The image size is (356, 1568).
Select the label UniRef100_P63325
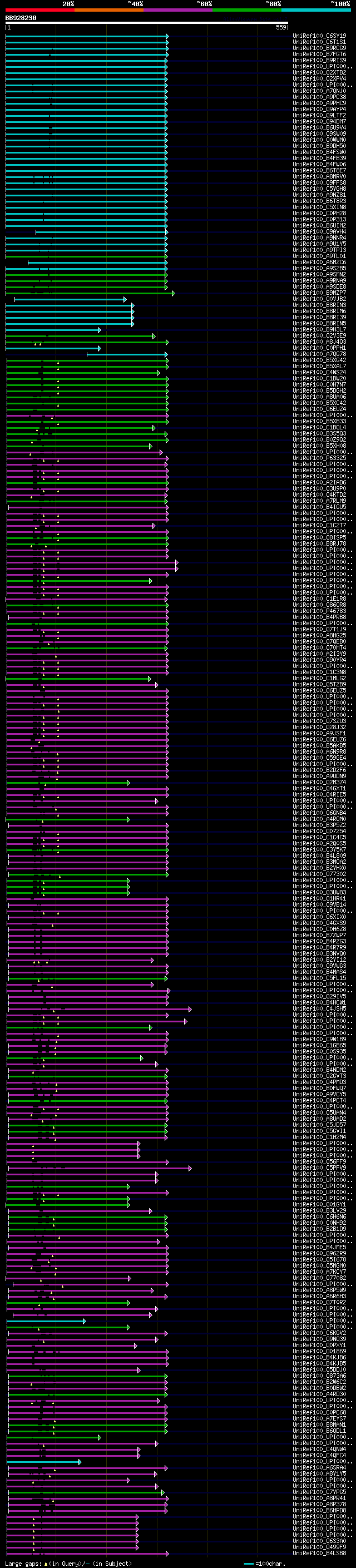click(x=319, y=458)
